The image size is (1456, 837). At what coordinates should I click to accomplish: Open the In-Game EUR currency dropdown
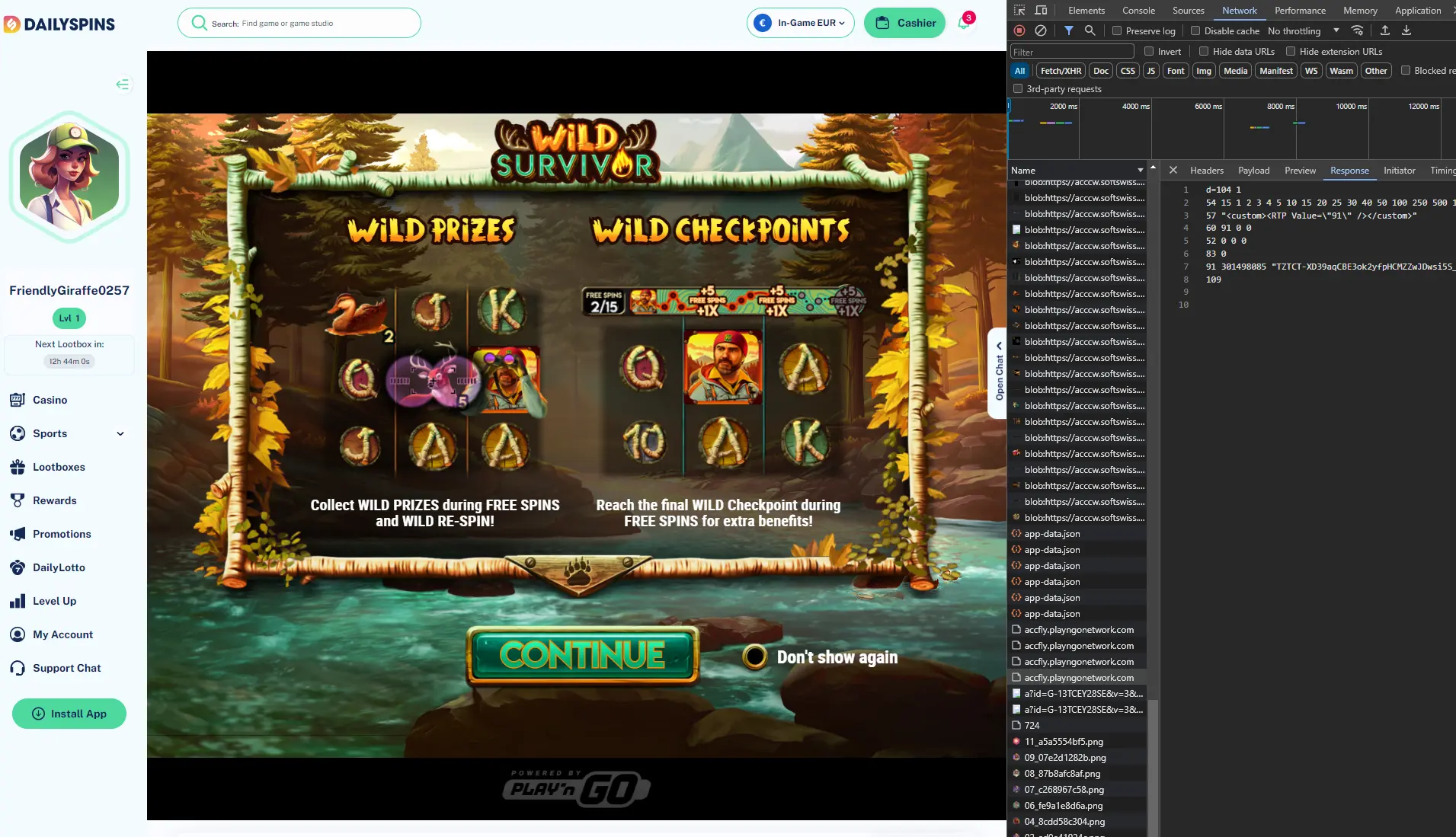click(x=800, y=23)
